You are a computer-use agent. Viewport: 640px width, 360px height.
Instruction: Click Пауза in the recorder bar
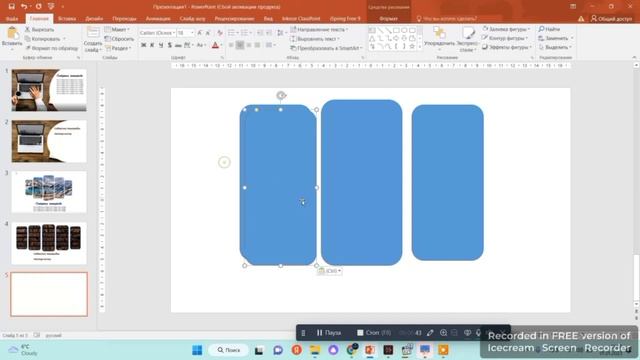point(329,333)
